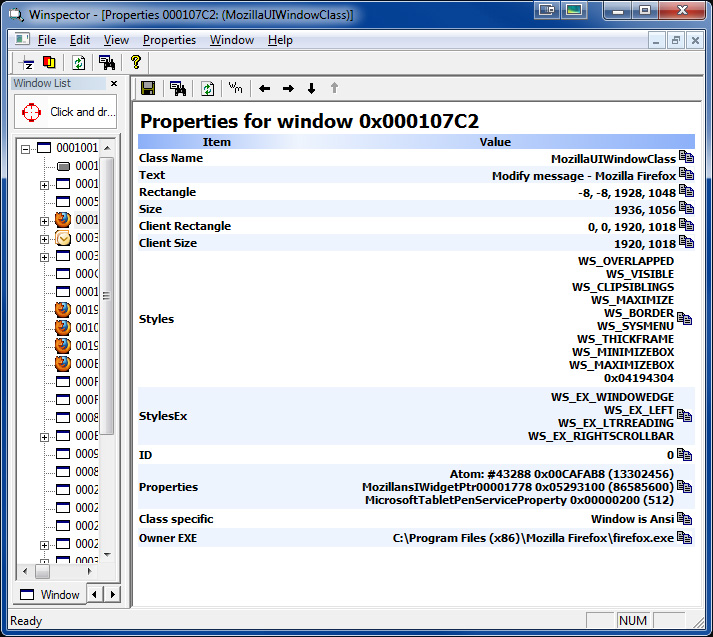The image size is (713, 637).
Task: Collapse the root 0001001 tree node
Action: click(x=26, y=148)
